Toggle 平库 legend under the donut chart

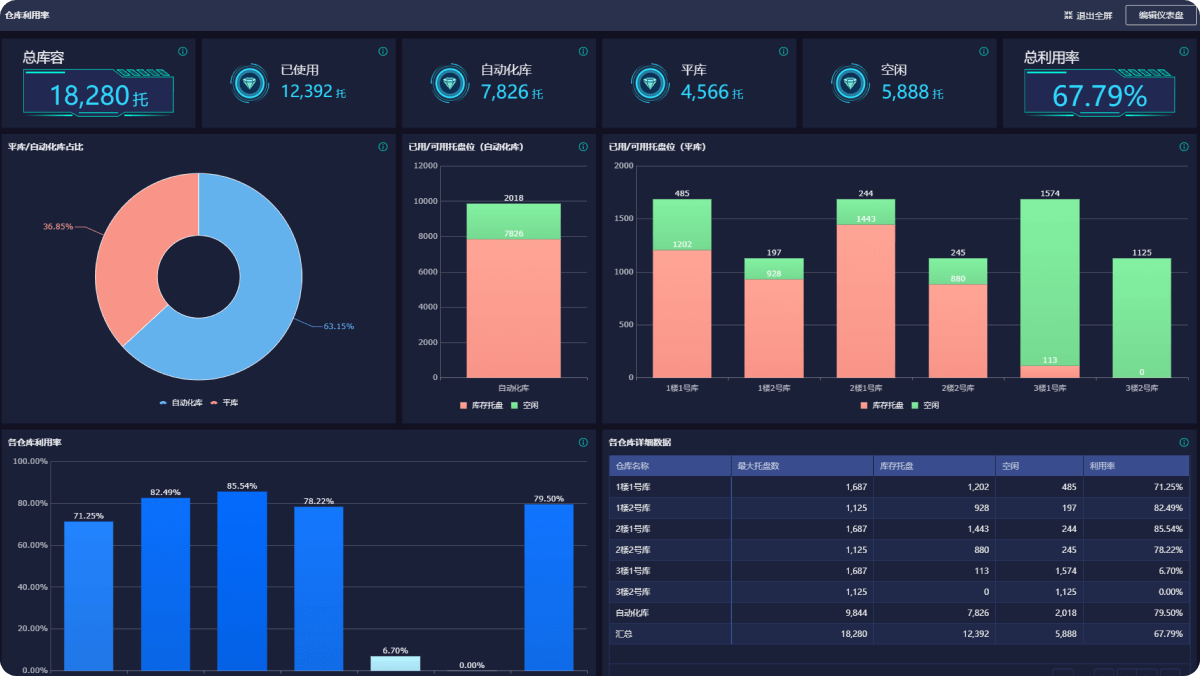point(224,403)
